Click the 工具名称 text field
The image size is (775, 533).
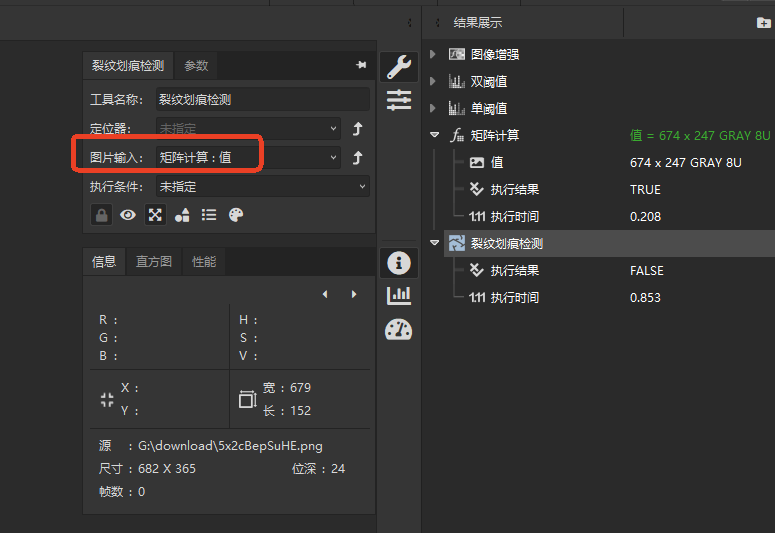pos(263,100)
